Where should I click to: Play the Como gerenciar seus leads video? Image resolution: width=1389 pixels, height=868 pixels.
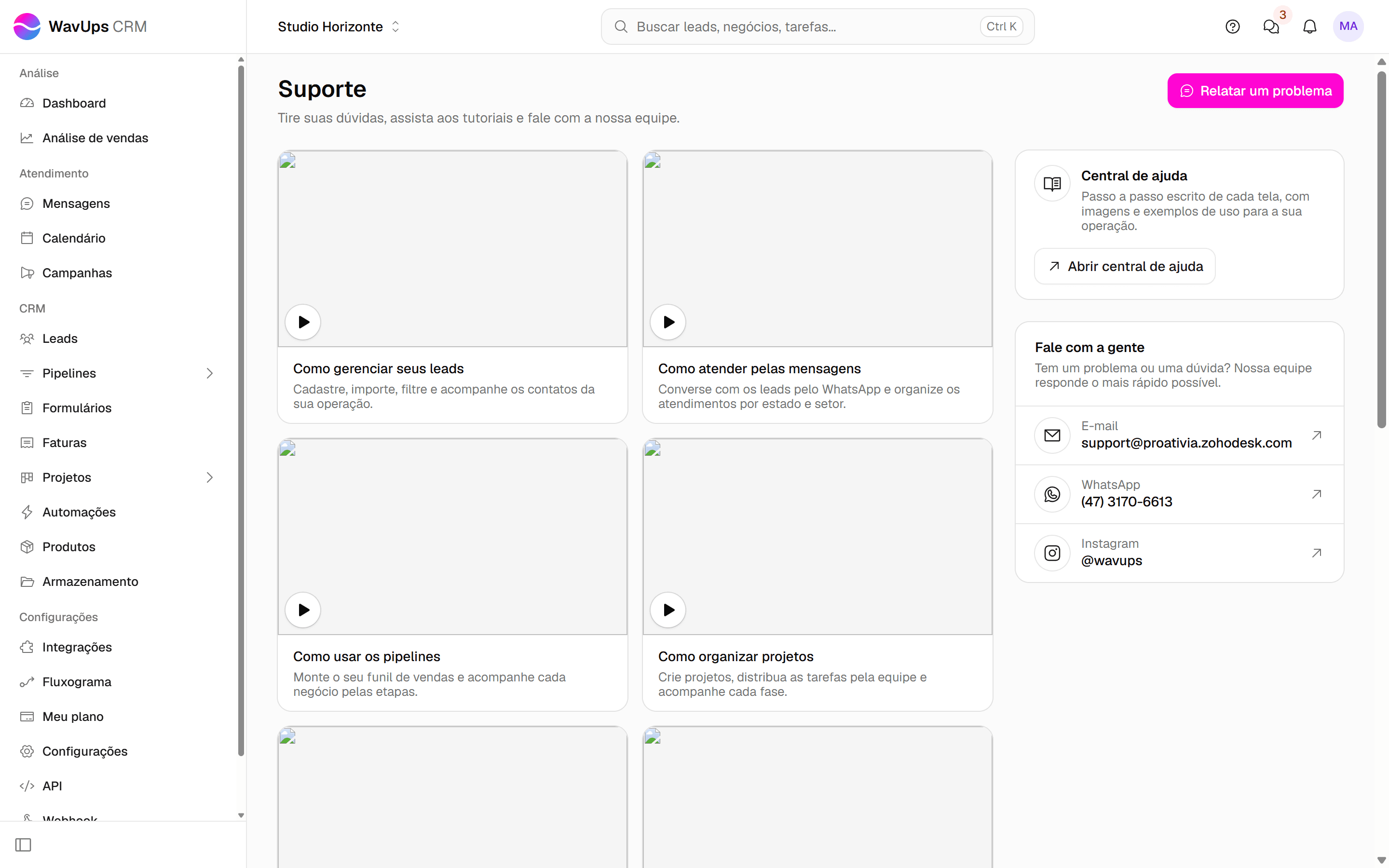tap(302, 322)
